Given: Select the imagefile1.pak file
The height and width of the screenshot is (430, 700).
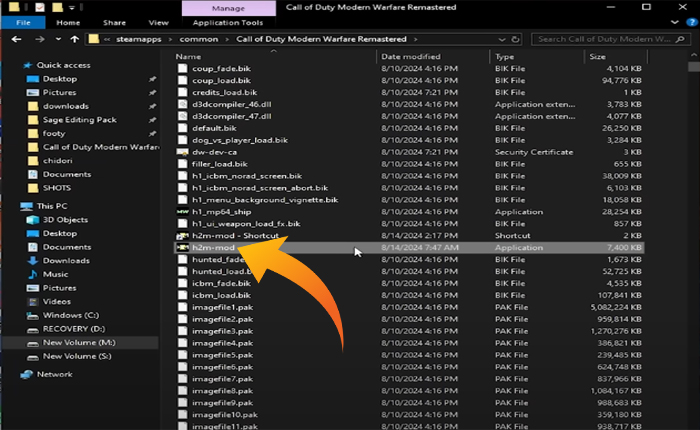Looking at the screenshot, I should (x=222, y=307).
